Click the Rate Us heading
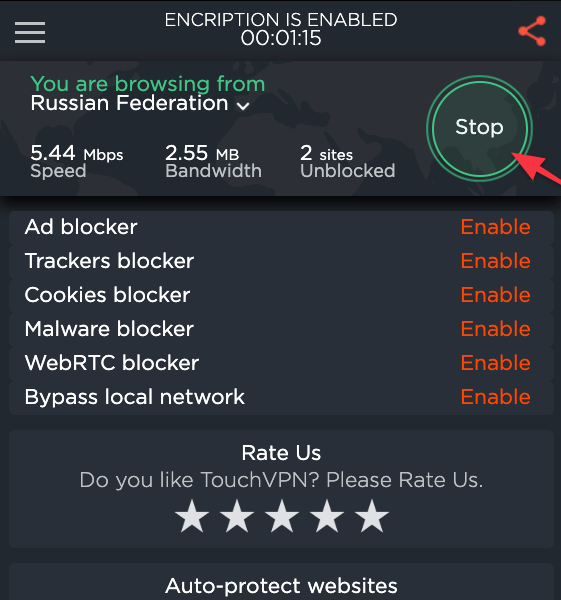 click(x=281, y=453)
